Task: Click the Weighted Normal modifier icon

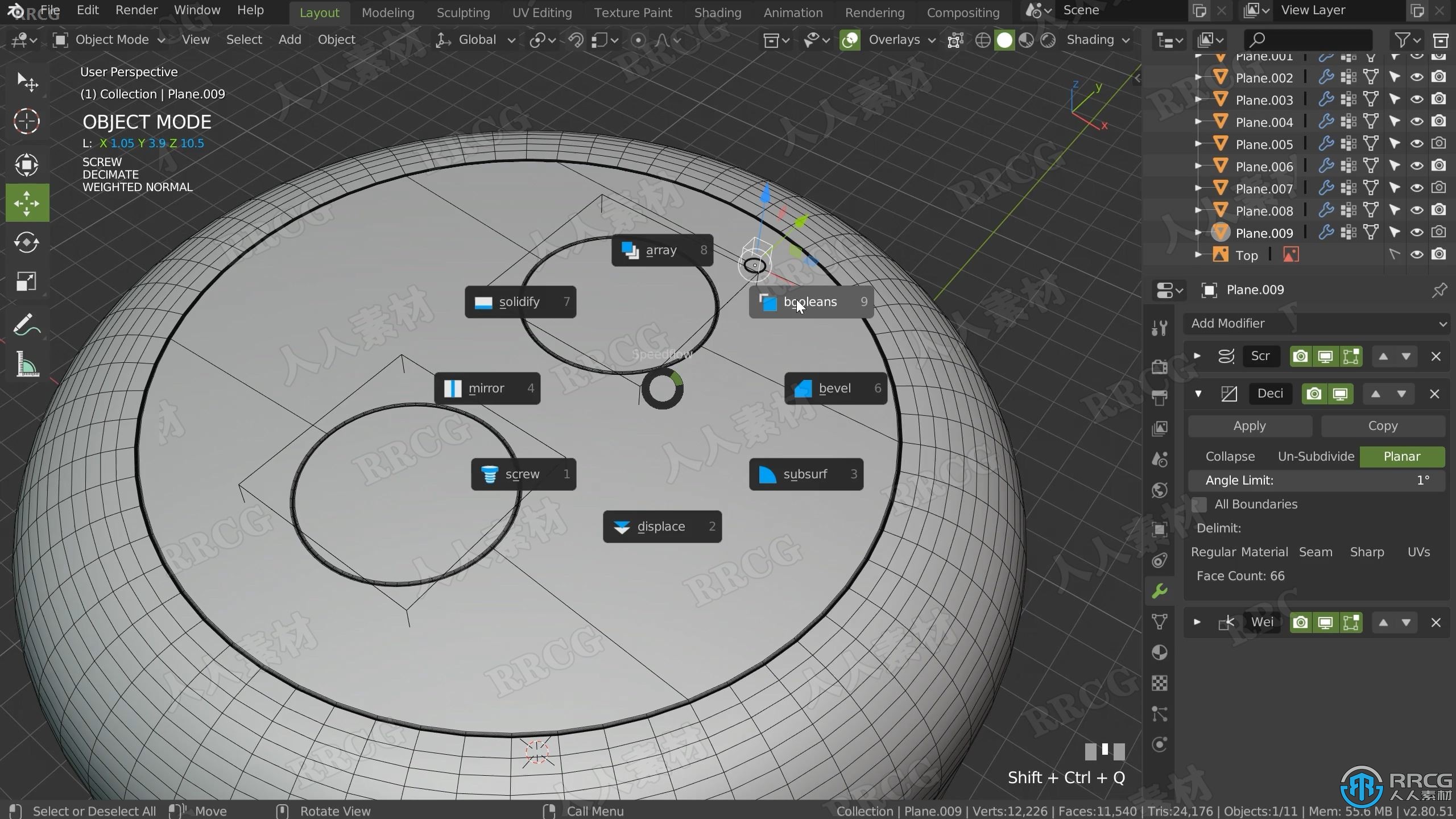Action: 1228,622
